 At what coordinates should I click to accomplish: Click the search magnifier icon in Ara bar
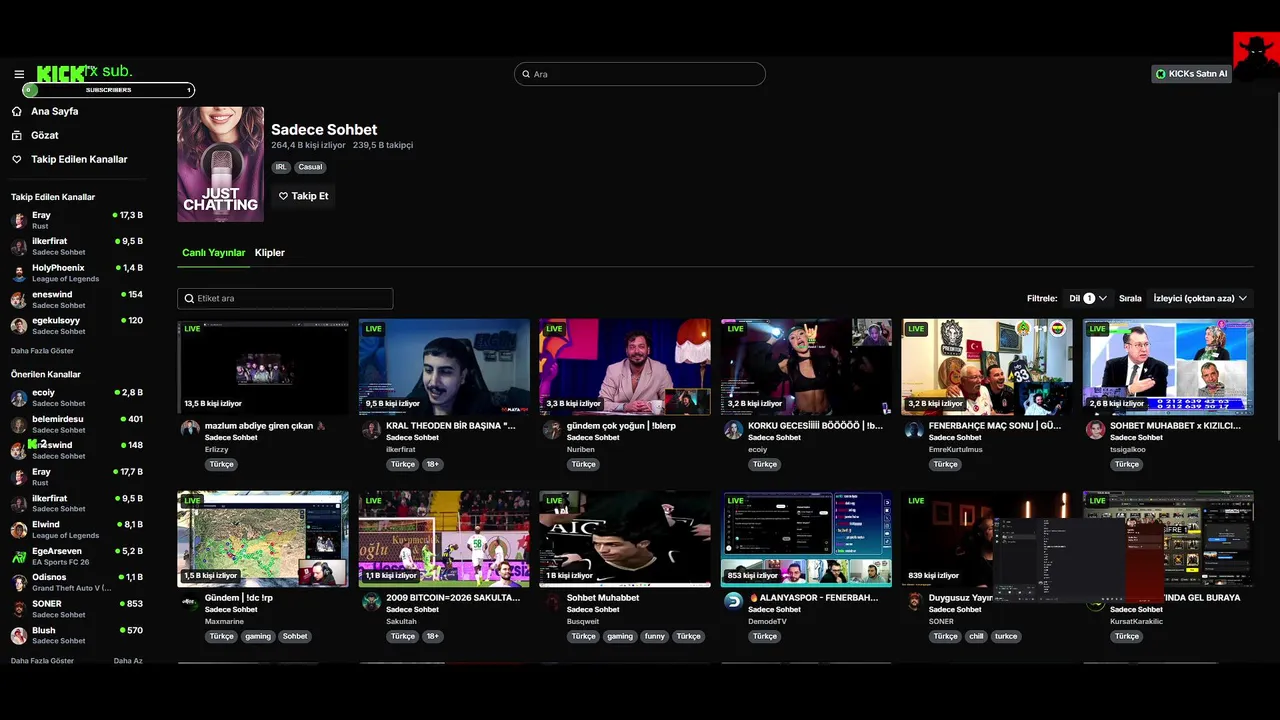pyautogui.click(x=526, y=74)
